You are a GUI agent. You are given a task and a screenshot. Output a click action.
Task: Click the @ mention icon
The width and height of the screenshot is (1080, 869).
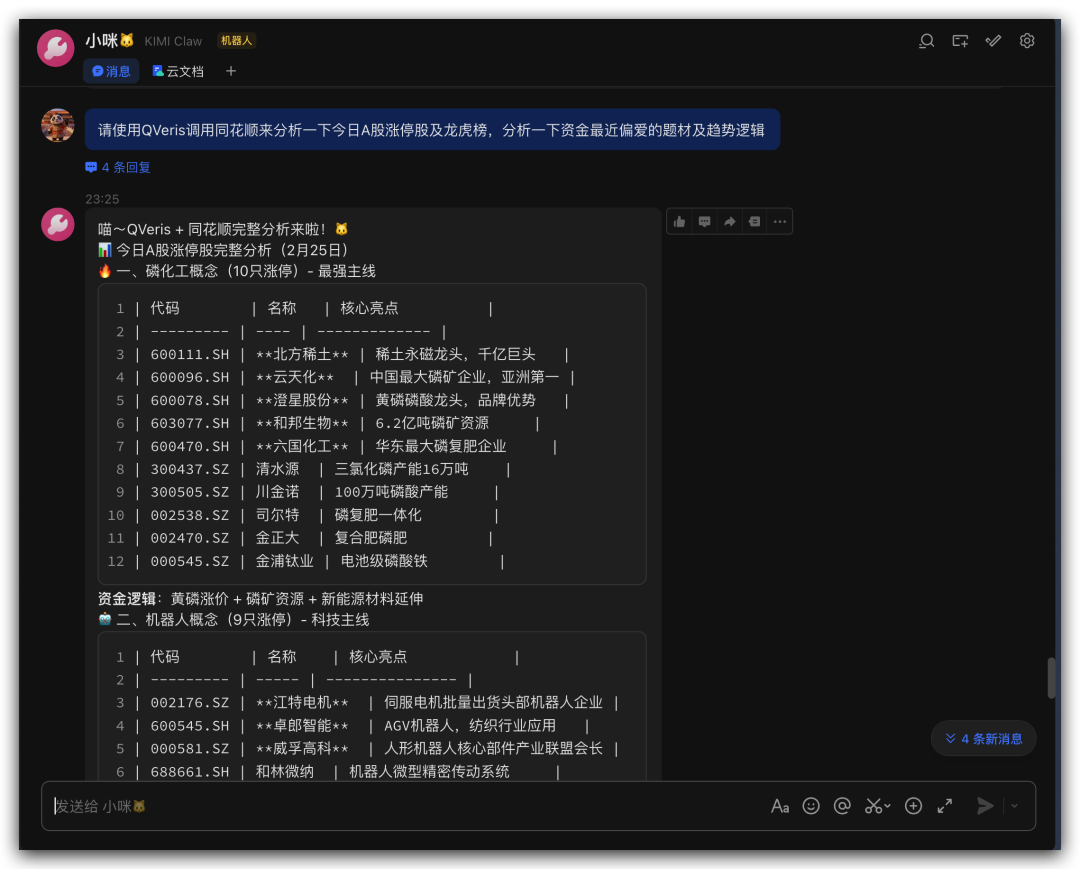pyautogui.click(x=842, y=806)
